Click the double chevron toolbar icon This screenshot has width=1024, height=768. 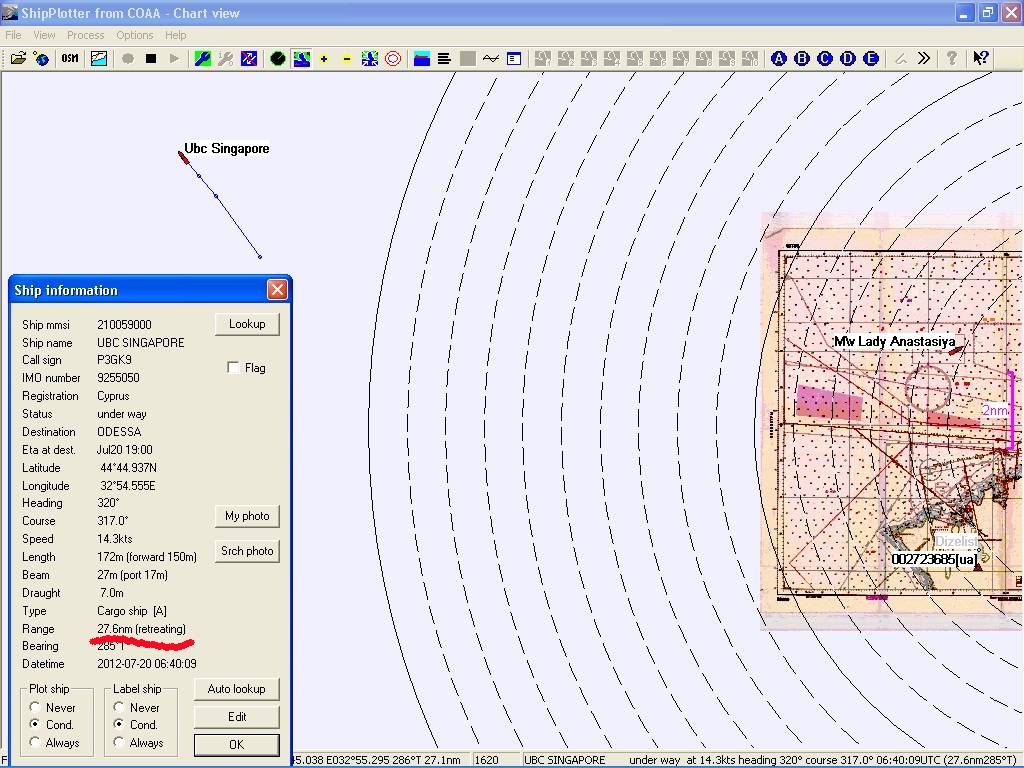pos(924,59)
